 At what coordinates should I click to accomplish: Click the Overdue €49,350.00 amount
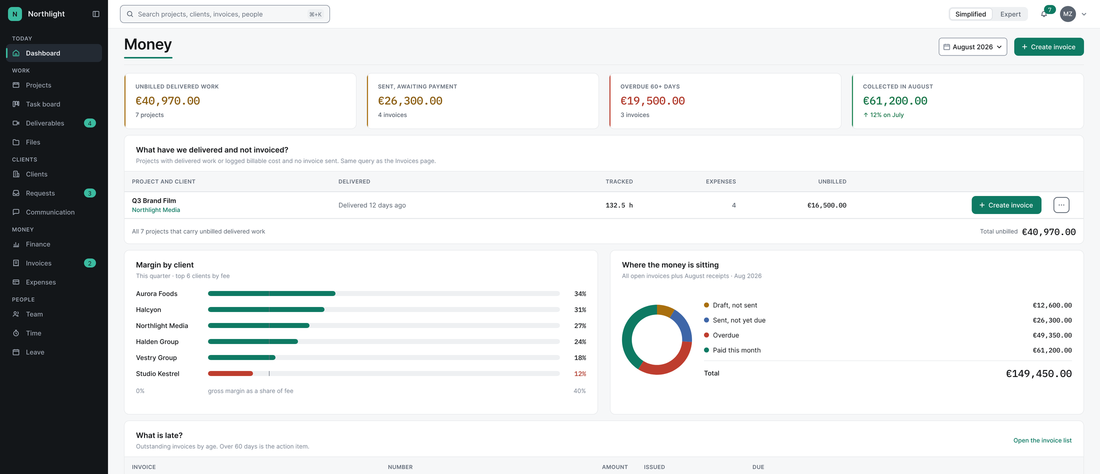pos(1052,335)
